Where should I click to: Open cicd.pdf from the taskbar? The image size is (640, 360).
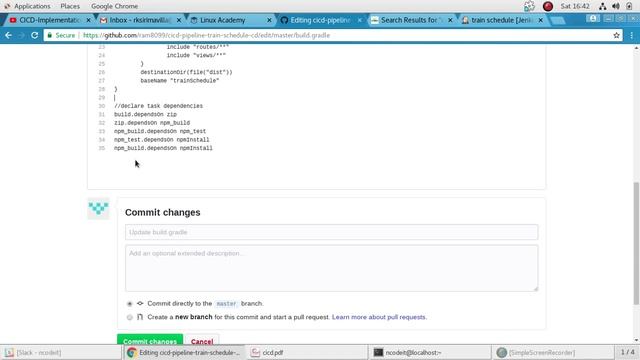click(x=307, y=352)
